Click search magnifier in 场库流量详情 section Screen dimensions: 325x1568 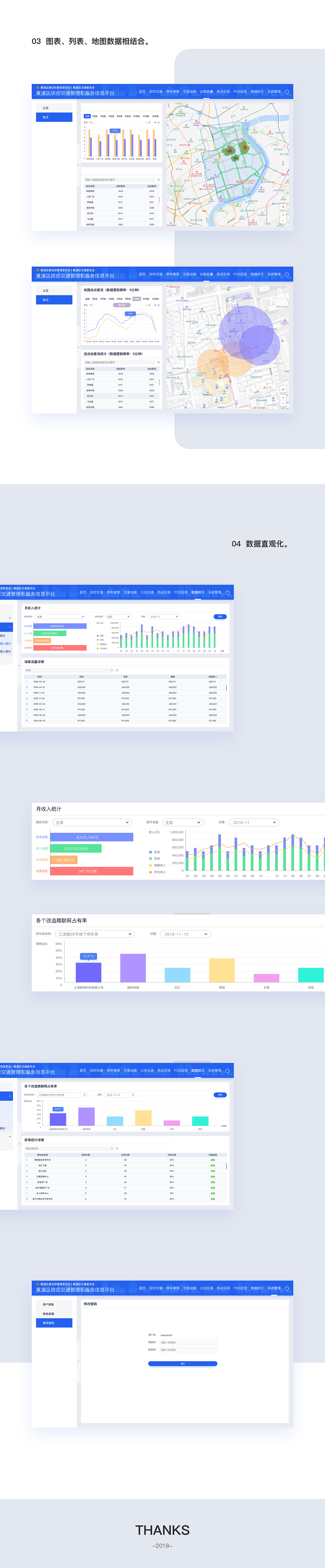117,670
